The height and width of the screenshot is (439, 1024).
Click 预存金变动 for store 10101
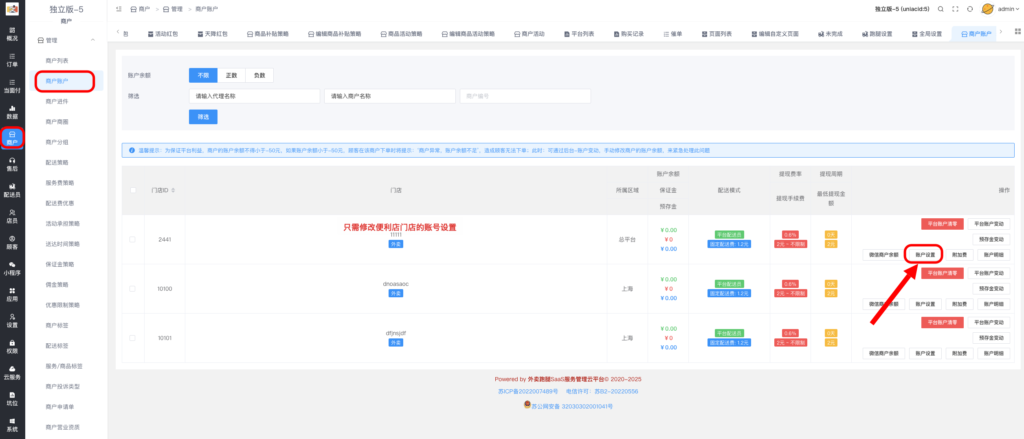991,338
